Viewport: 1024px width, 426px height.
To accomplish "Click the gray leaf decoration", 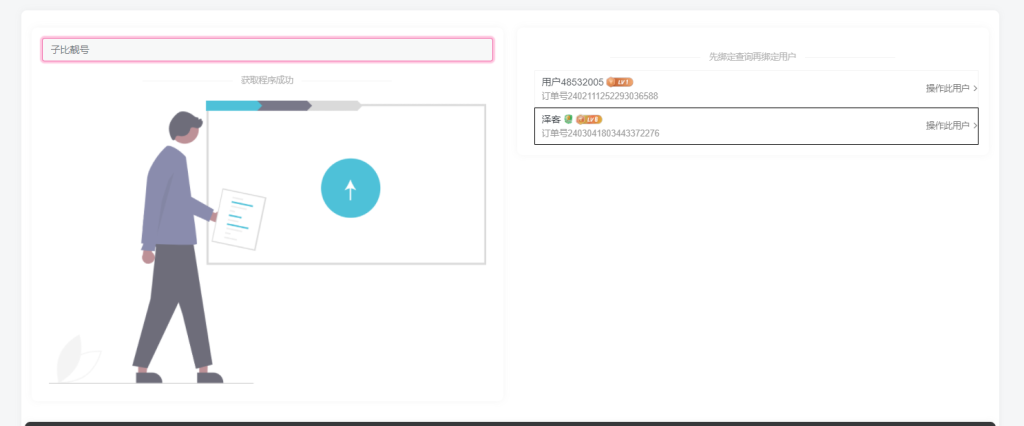I will [x=75, y=360].
